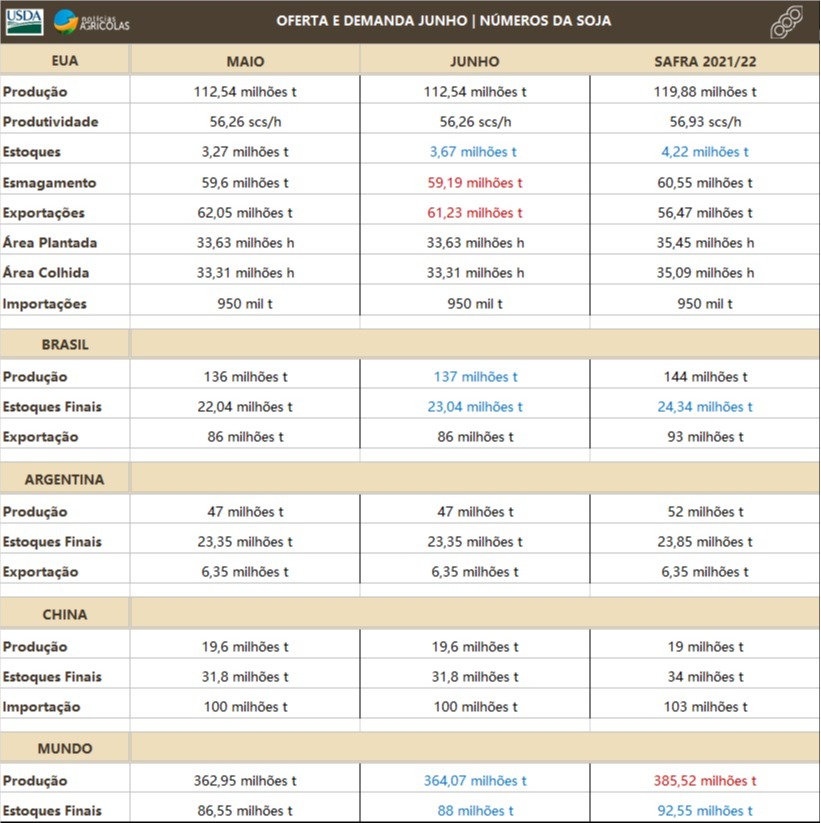Select the JUNHO column header
This screenshot has width=821, height=823.
pos(474,61)
